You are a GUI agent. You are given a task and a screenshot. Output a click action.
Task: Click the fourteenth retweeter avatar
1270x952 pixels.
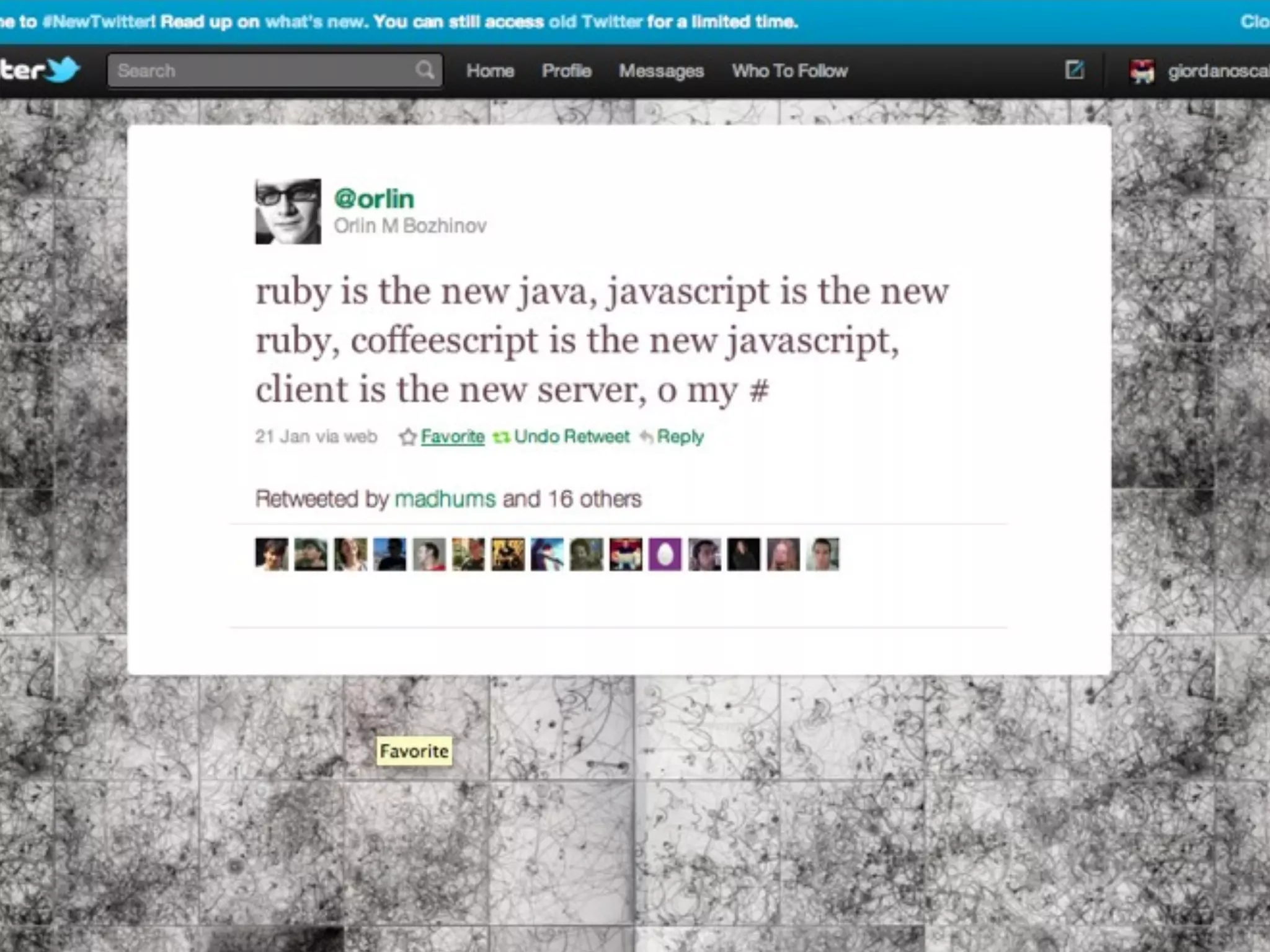(x=783, y=554)
